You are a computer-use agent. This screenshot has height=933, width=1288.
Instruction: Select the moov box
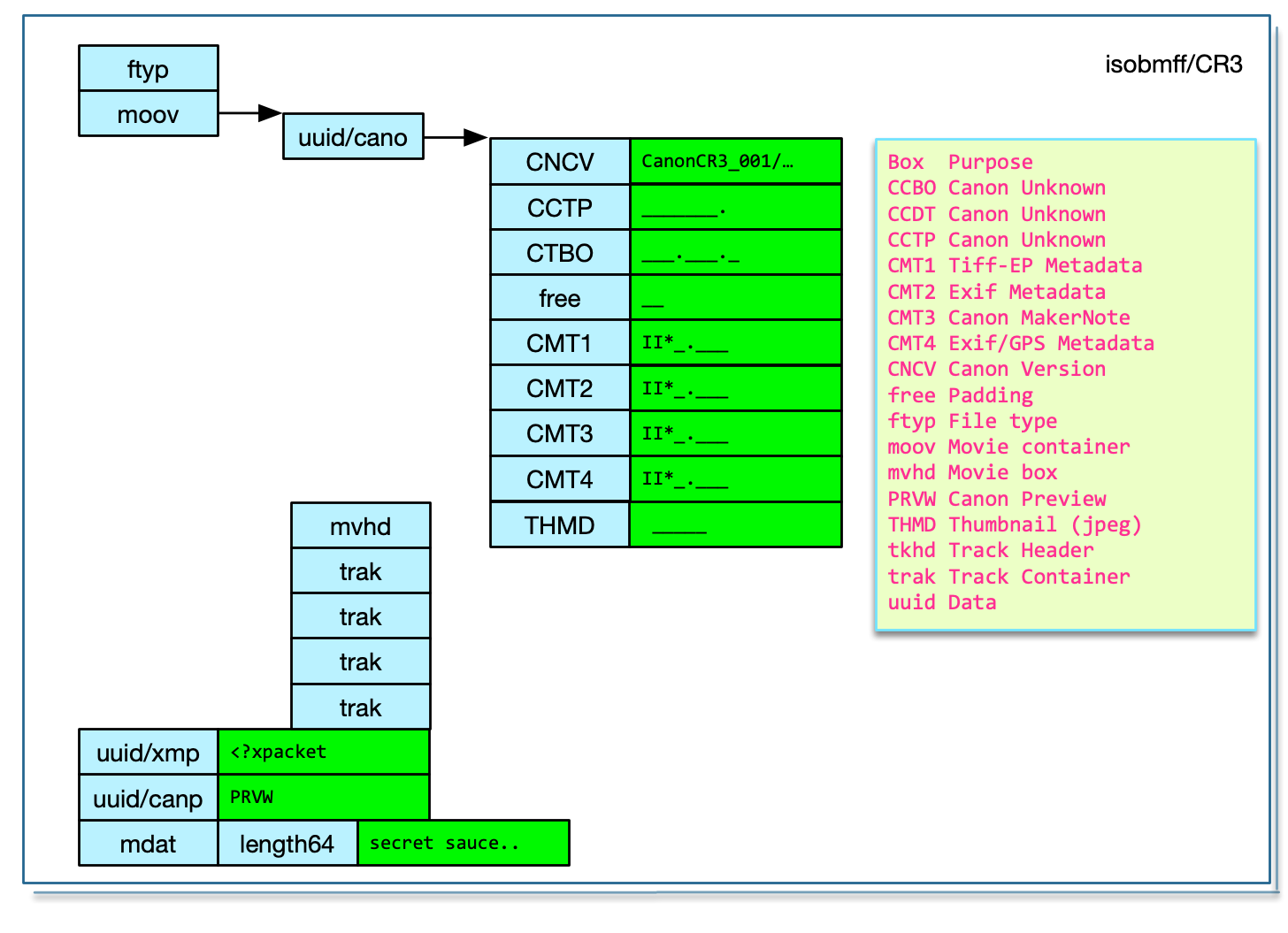tap(148, 114)
